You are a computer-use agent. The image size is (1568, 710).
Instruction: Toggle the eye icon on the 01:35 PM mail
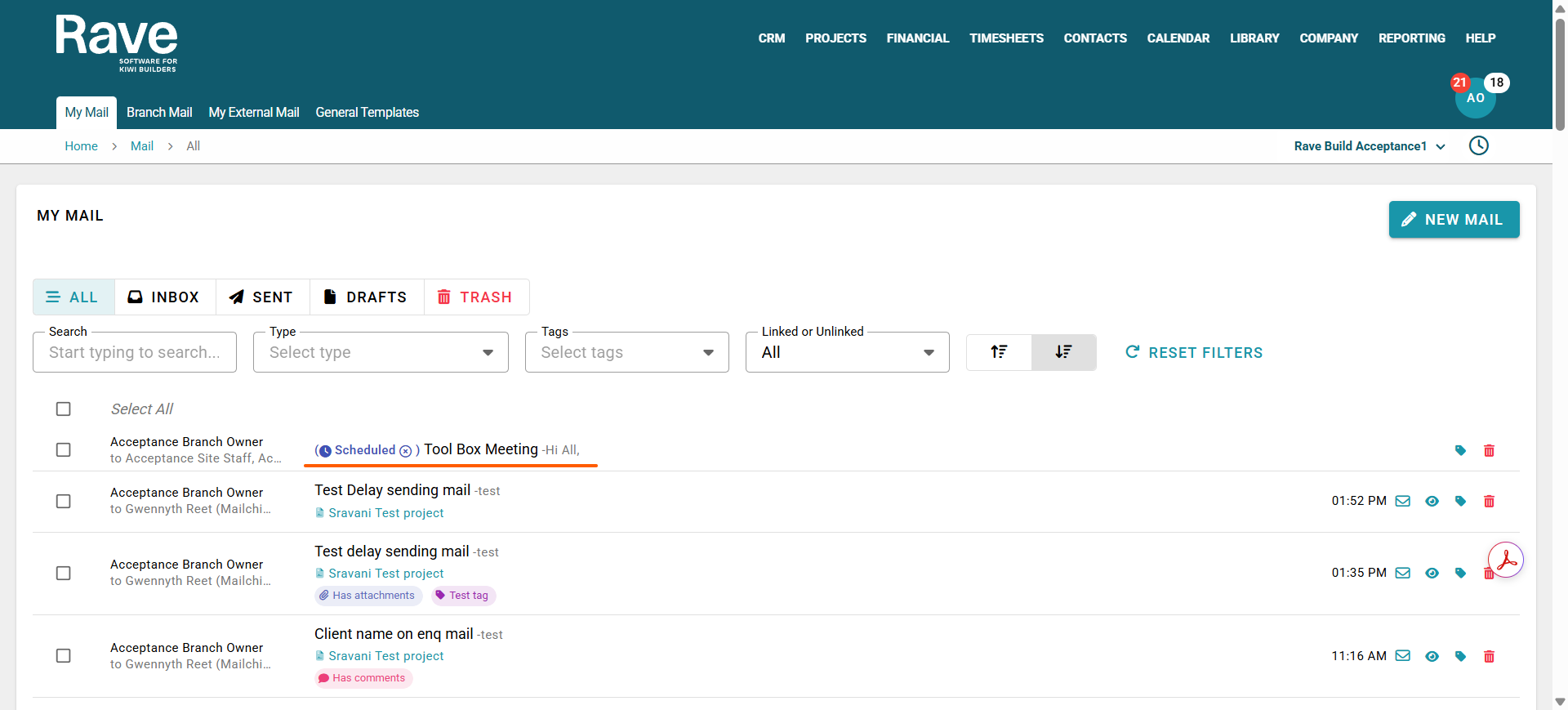[1432, 573]
